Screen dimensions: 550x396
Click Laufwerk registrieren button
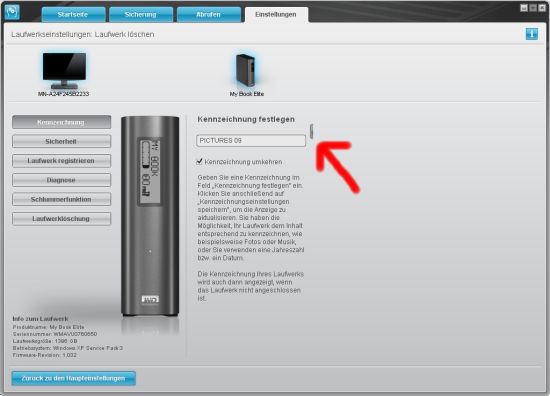click(61, 161)
